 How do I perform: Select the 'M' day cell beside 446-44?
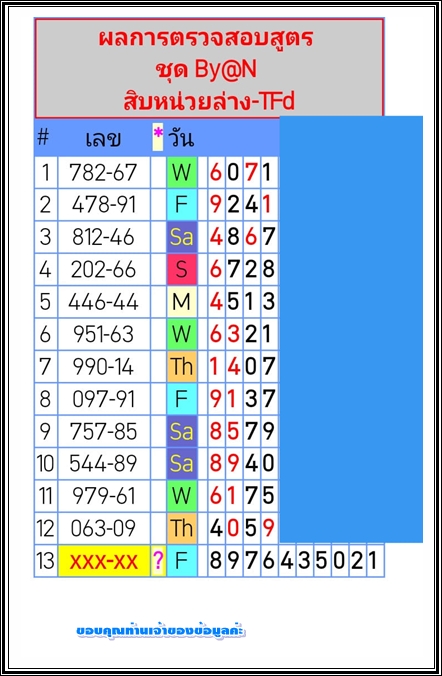[182, 302]
